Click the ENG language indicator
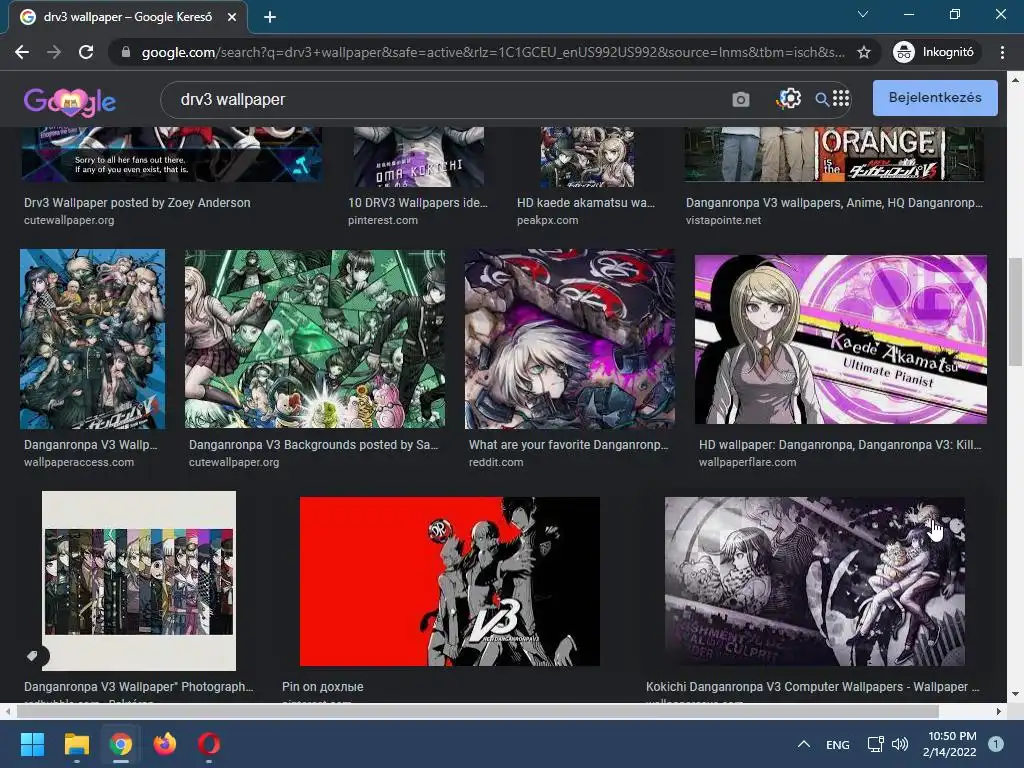 click(838, 744)
